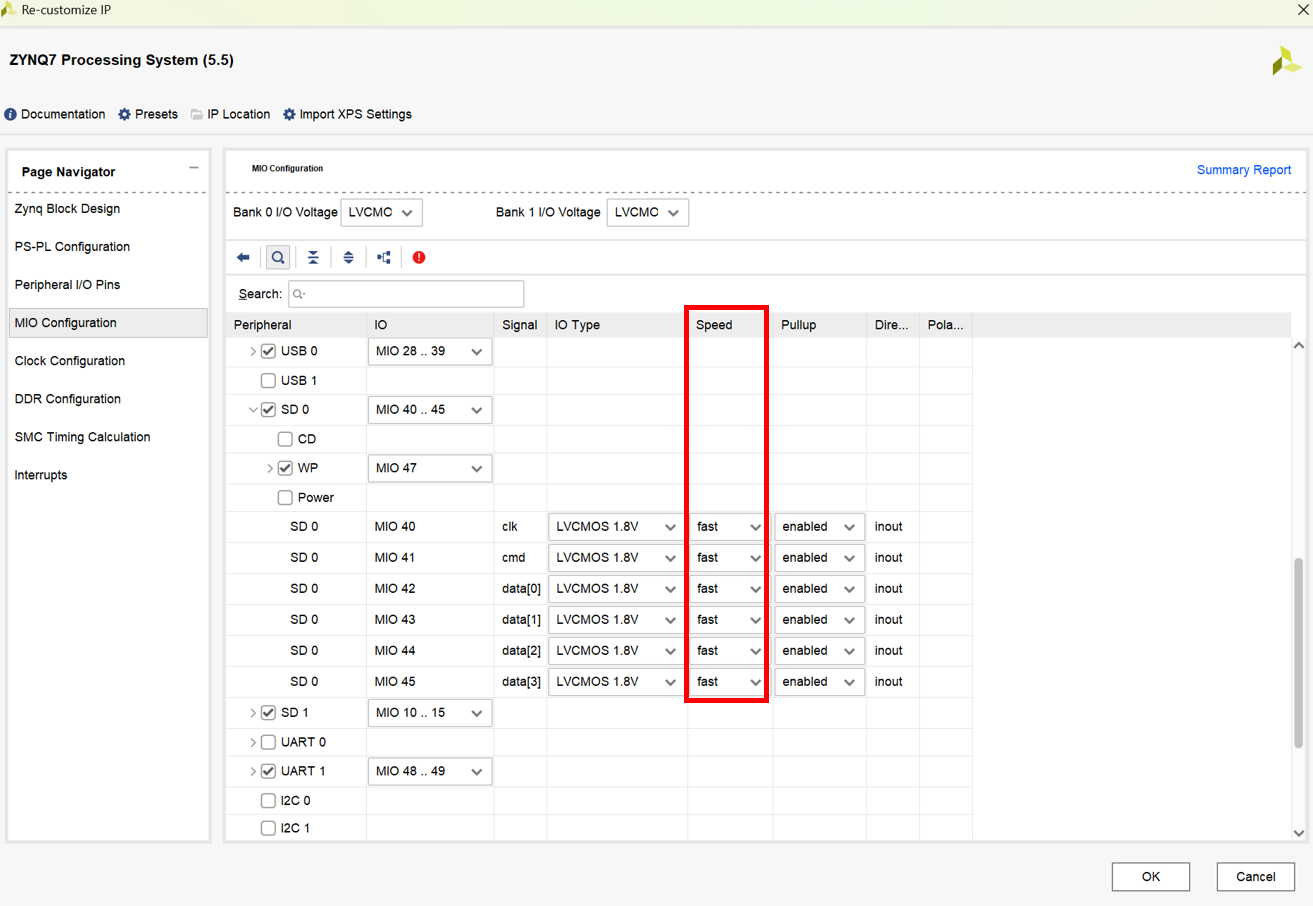Click the scroll-down arrow of the MIO table
The width and height of the screenshot is (1313, 906).
pos(1299,832)
